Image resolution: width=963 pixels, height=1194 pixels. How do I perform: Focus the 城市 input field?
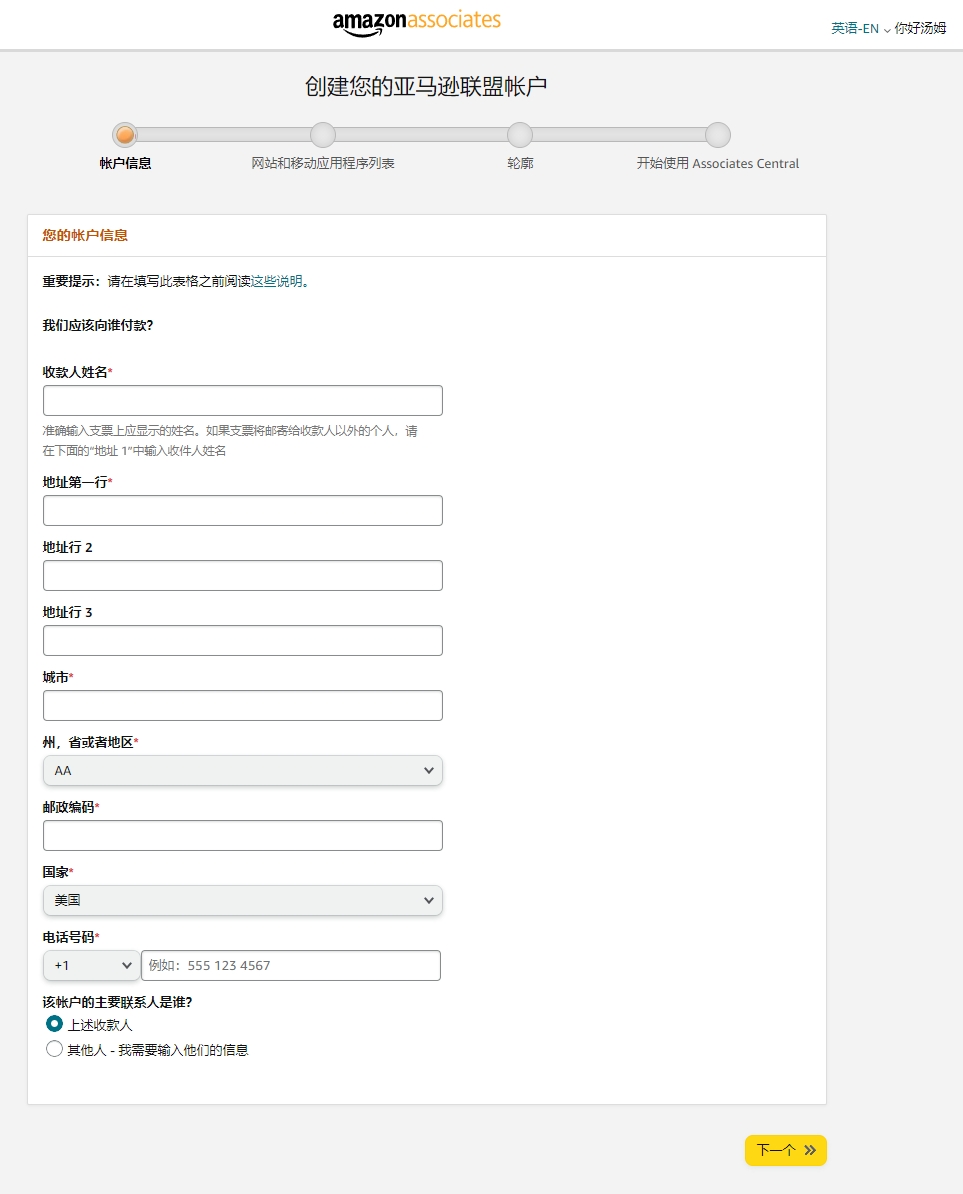point(243,705)
